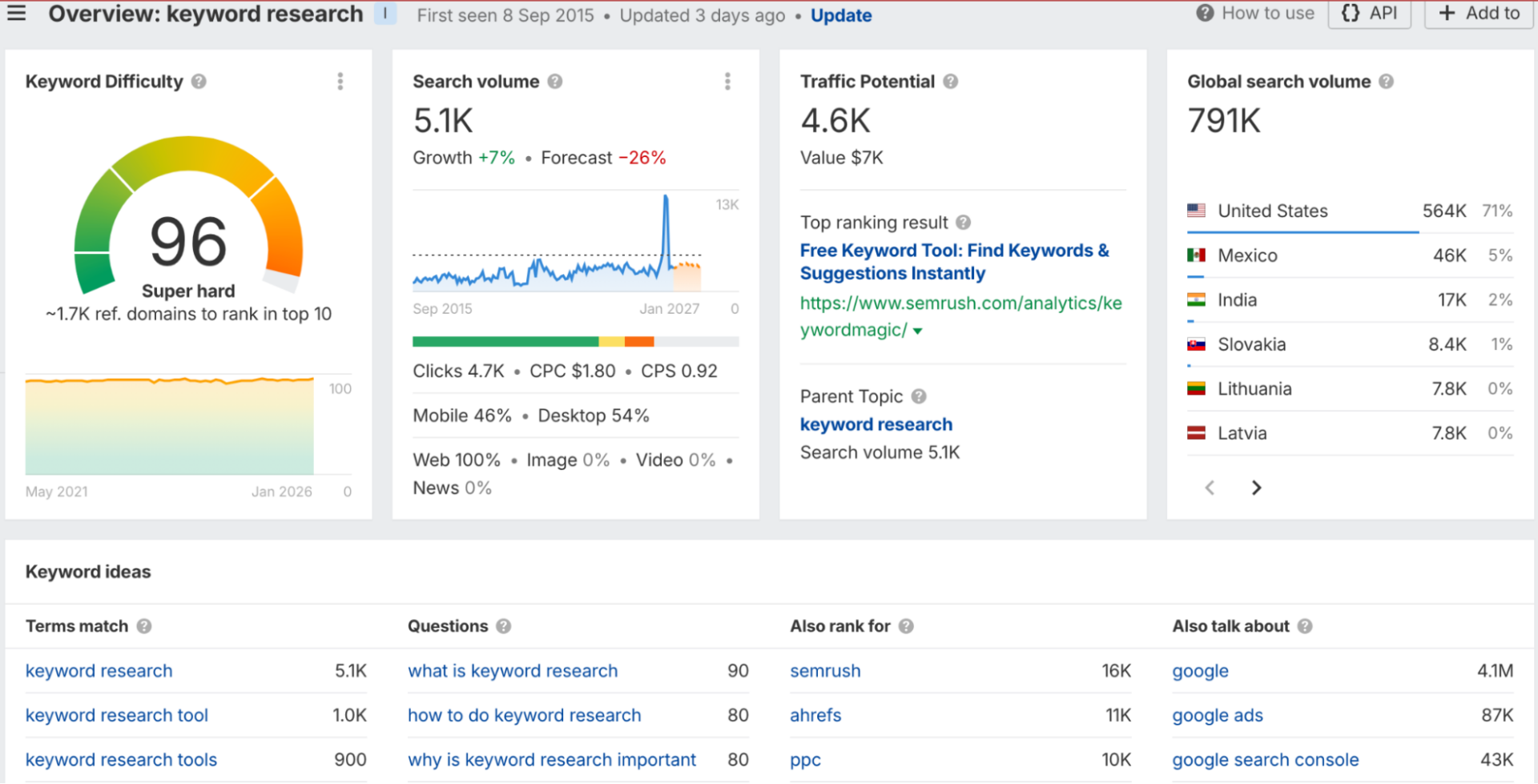Click the Update link in the header

841,14
